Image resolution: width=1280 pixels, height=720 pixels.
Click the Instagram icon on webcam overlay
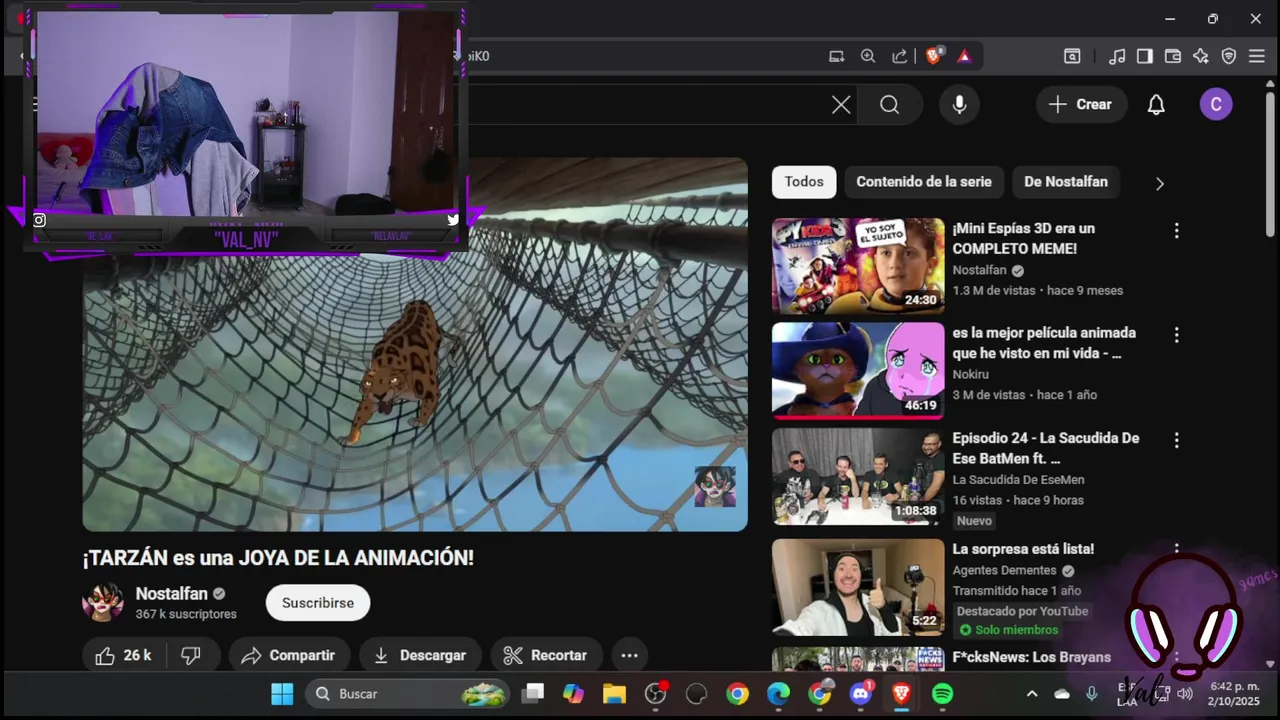click(x=39, y=220)
